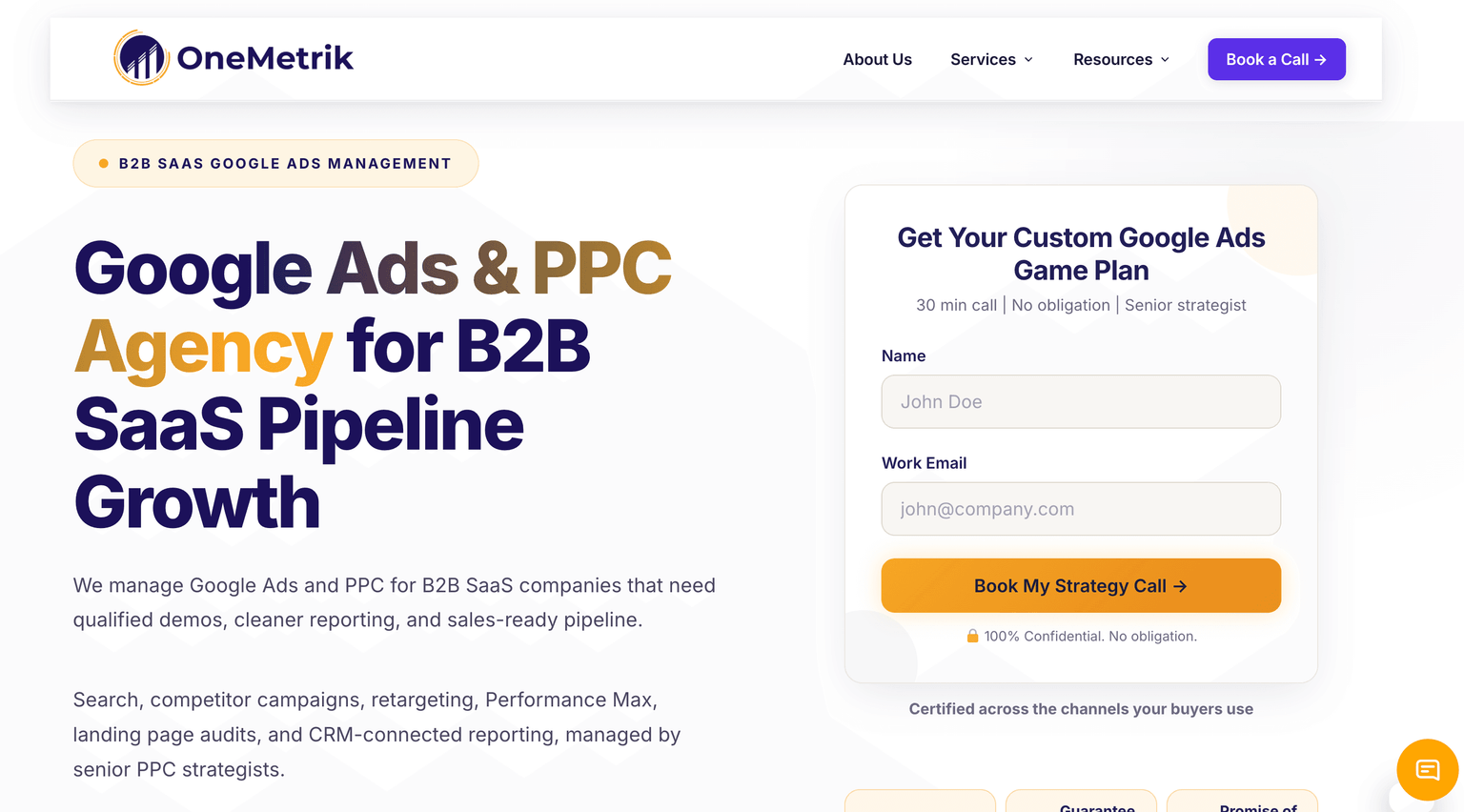Focus the Work Email input field
The height and width of the screenshot is (812, 1464).
point(1081,509)
